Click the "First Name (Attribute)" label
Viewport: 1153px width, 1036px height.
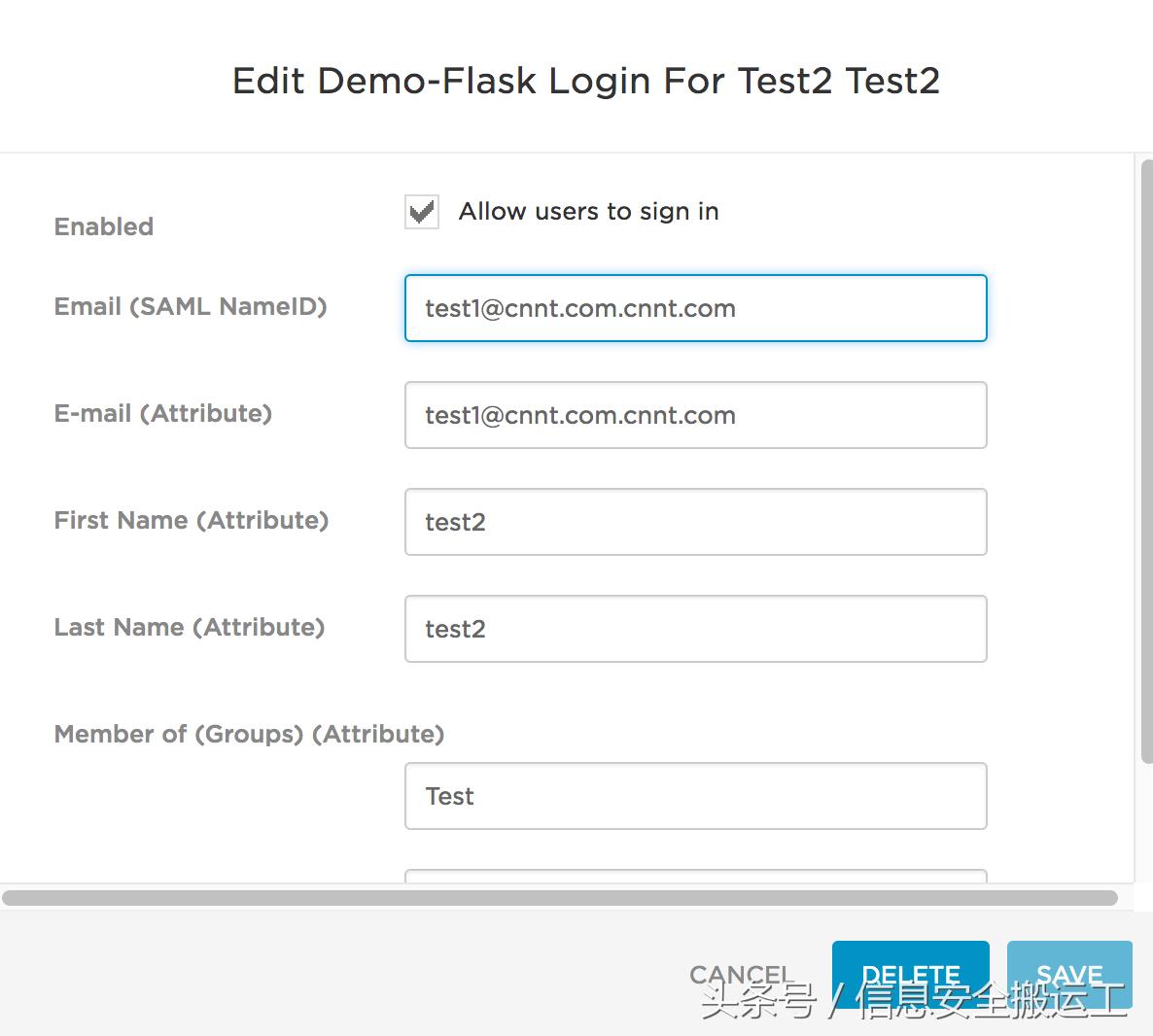(192, 520)
